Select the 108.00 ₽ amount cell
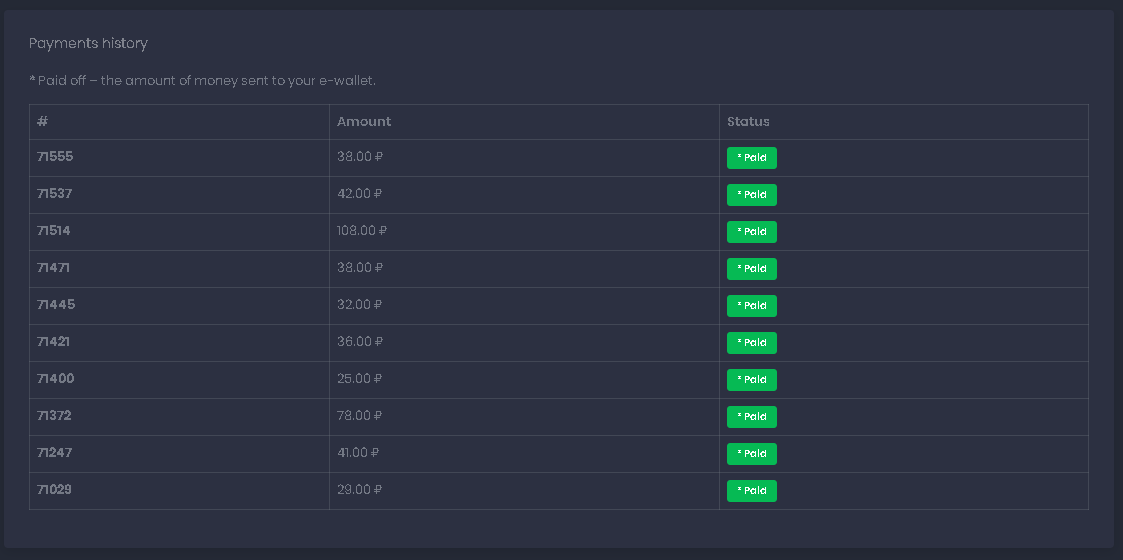Image resolution: width=1123 pixels, height=560 pixels. 362,231
